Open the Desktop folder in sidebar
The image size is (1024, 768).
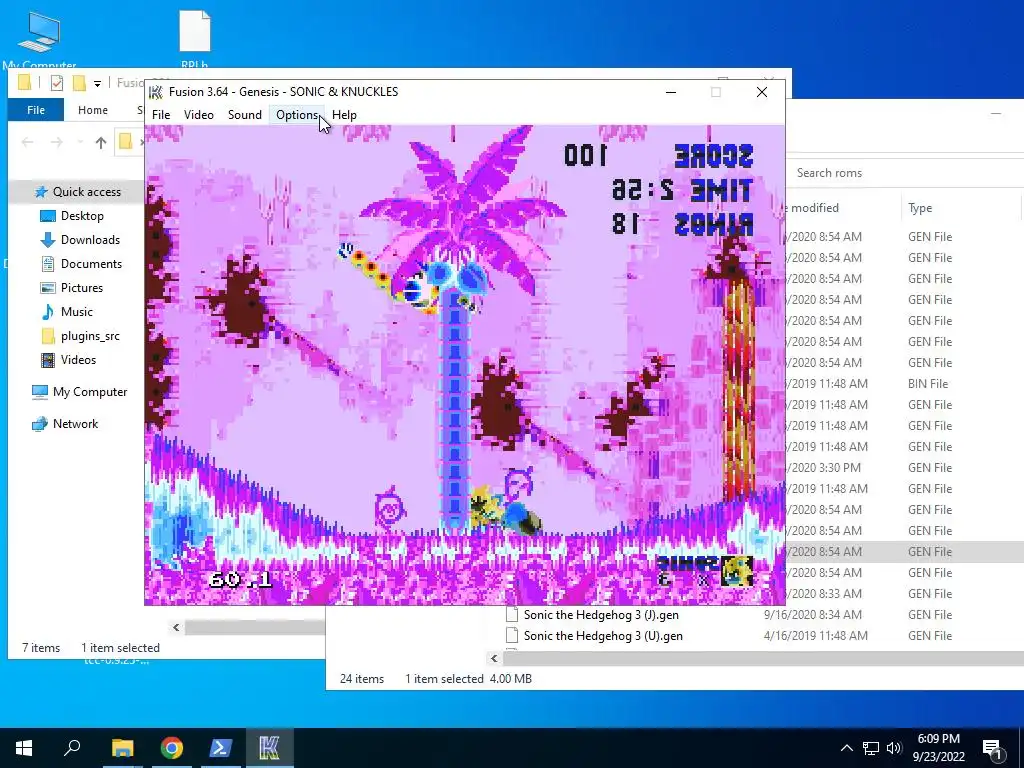(82, 216)
